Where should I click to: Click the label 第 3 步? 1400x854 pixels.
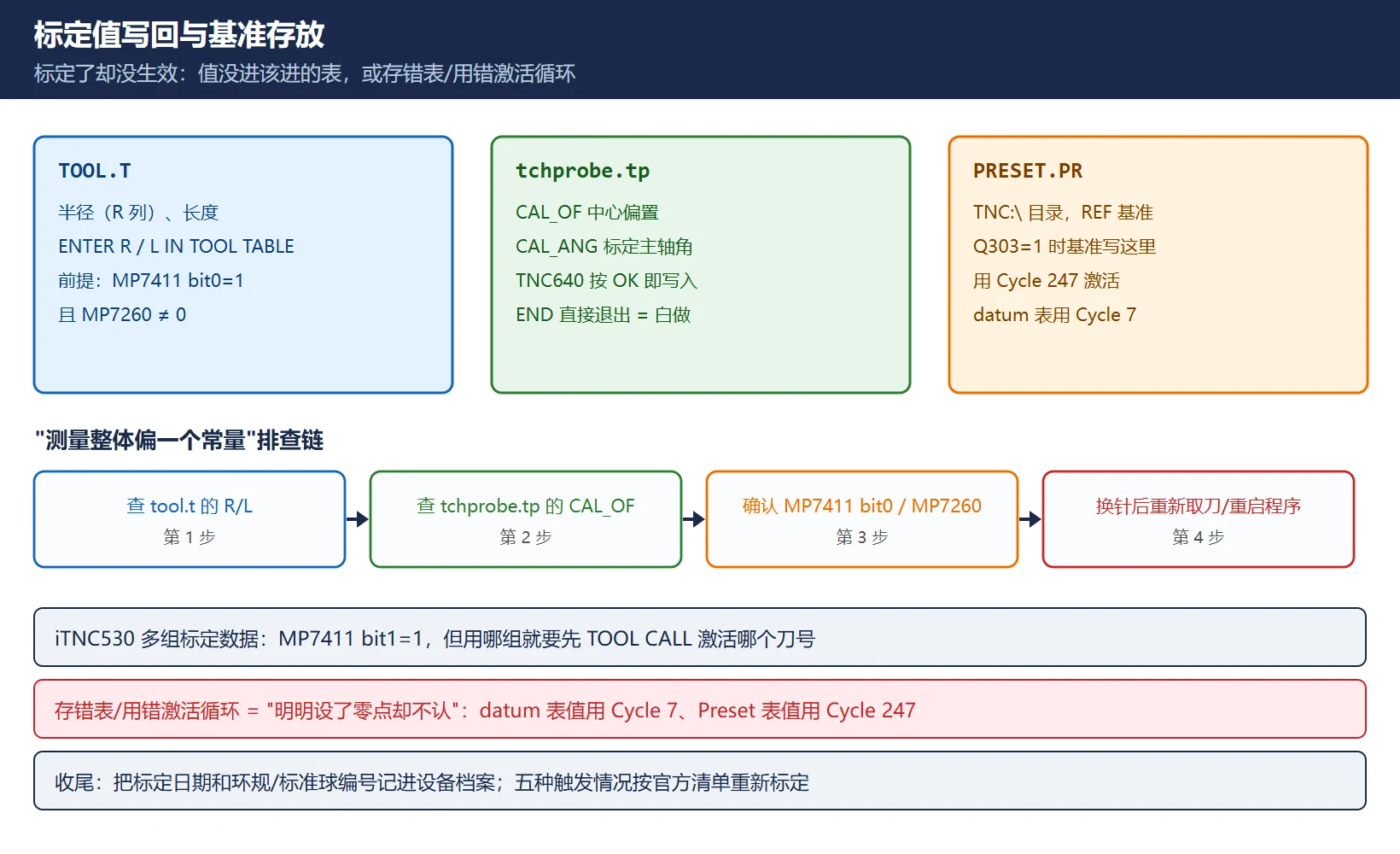pyautogui.click(x=862, y=537)
